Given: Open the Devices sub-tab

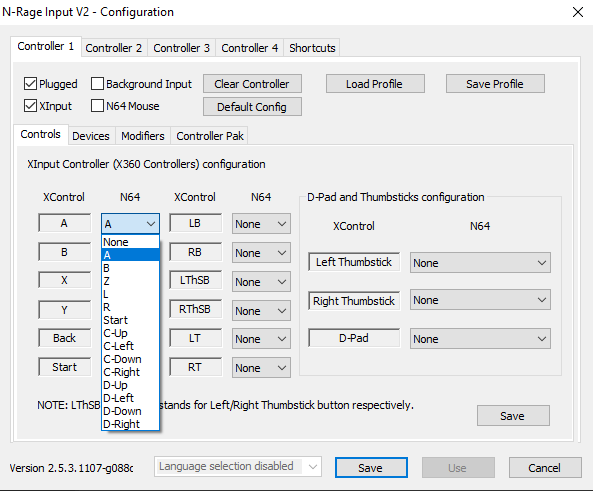Looking at the screenshot, I should 91,136.
